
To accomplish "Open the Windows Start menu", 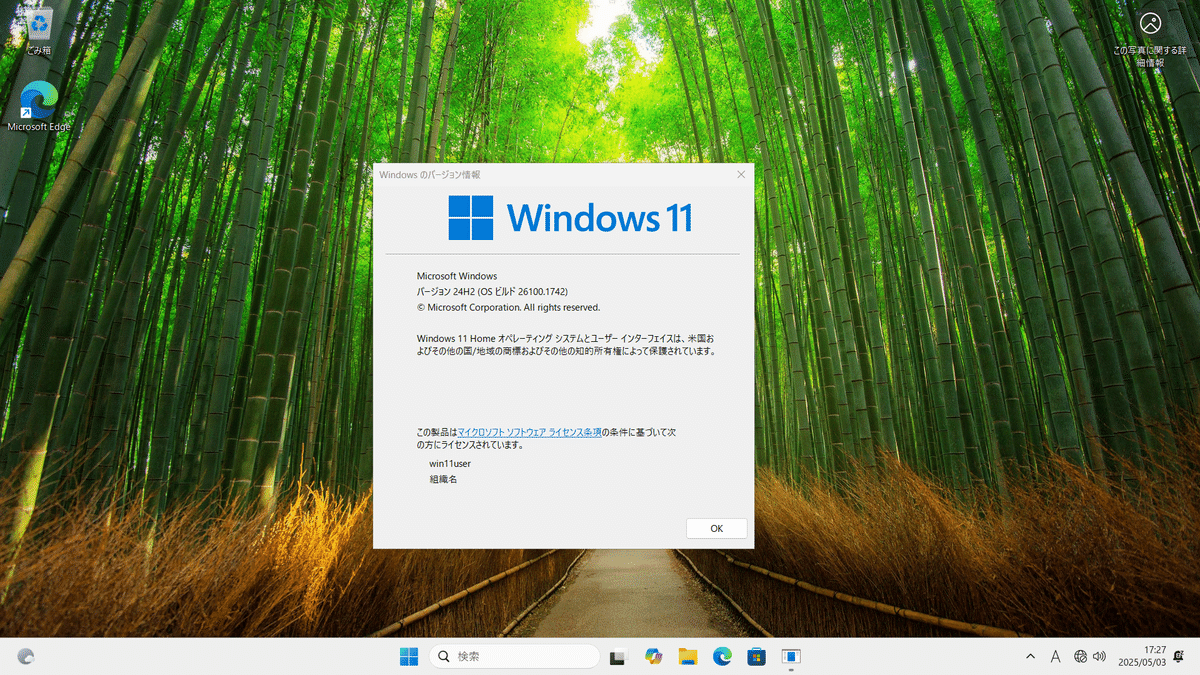I will coord(409,656).
